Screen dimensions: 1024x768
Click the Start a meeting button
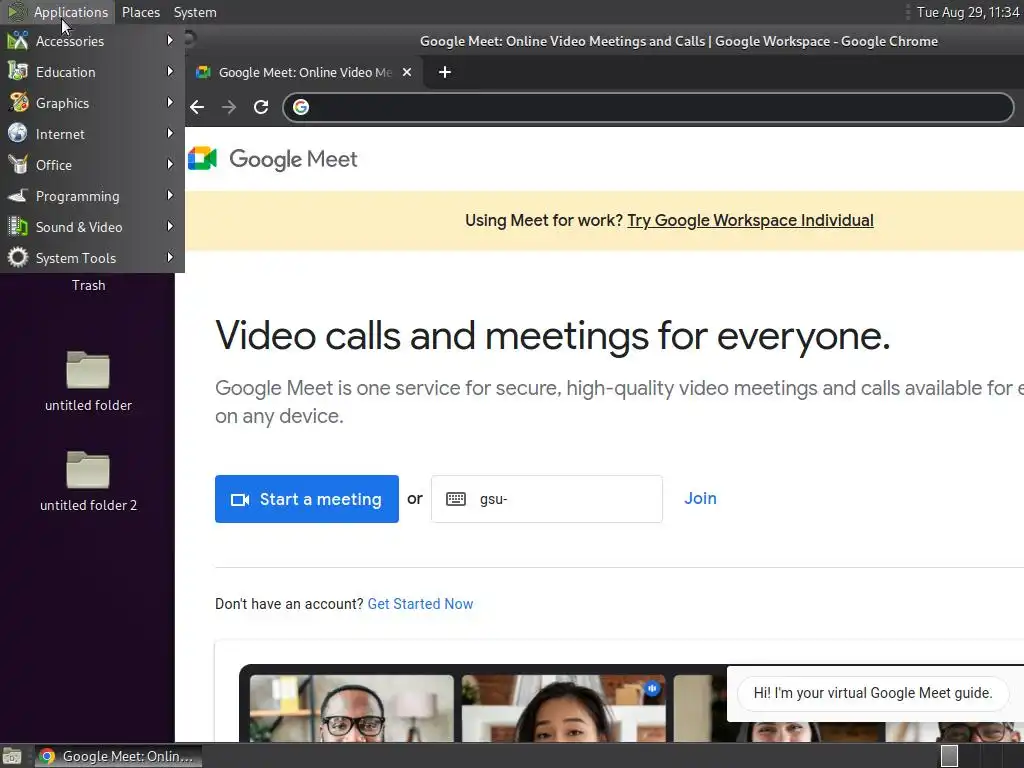click(x=307, y=499)
